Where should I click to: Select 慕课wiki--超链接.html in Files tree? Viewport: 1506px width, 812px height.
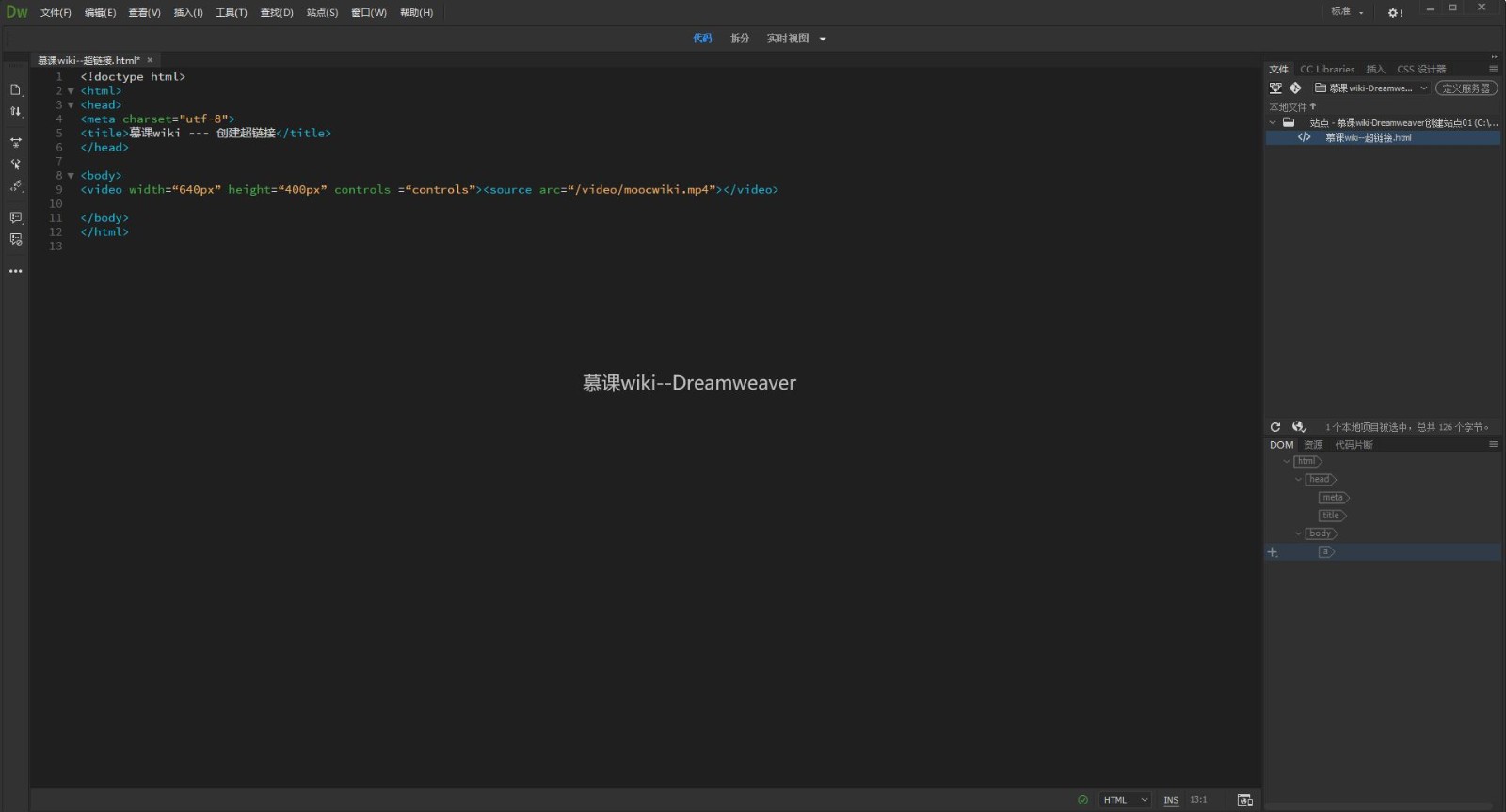pyautogui.click(x=1369, y=137)
